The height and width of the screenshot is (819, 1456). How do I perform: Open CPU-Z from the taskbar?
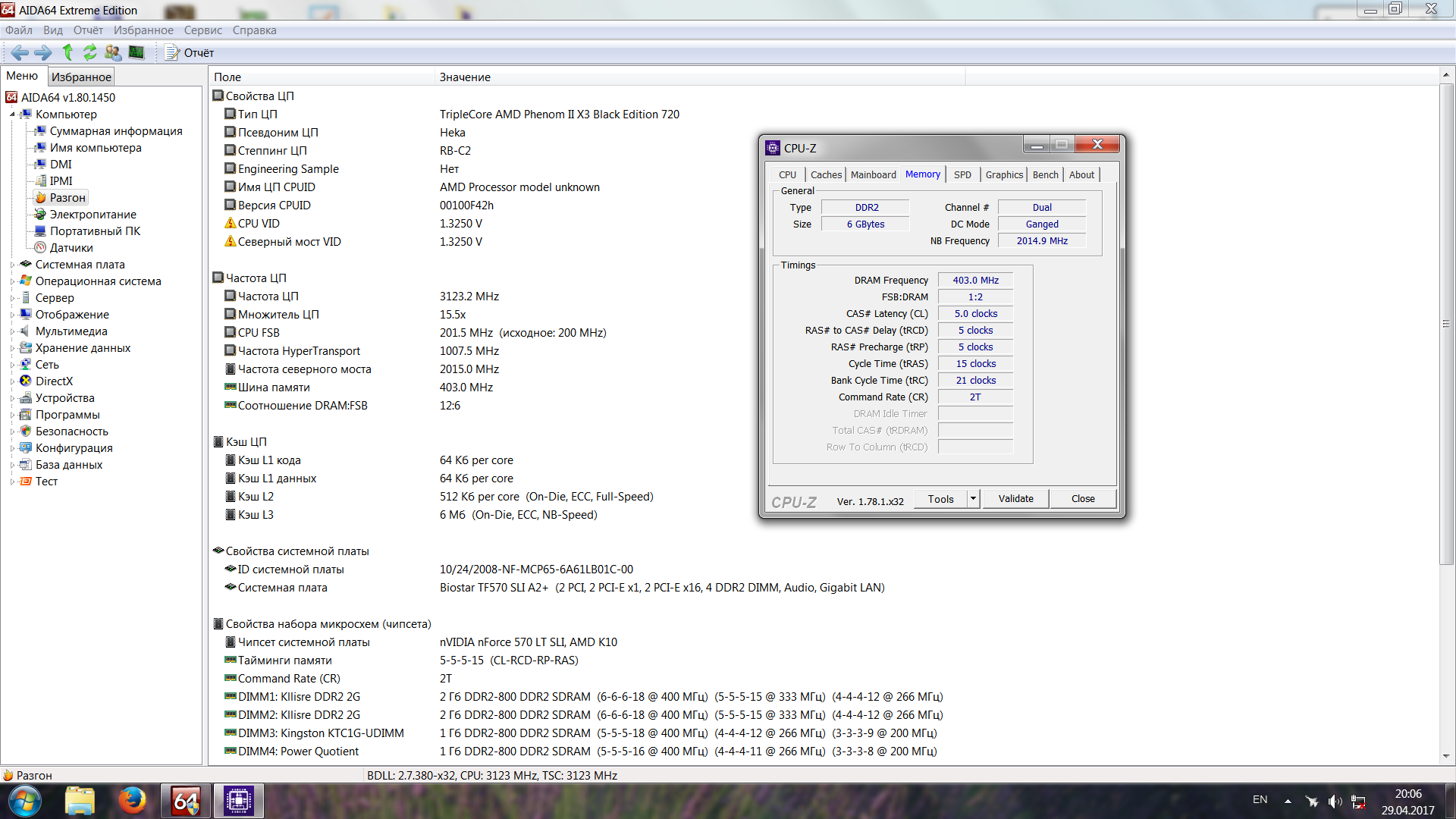(x=238, y=801)
